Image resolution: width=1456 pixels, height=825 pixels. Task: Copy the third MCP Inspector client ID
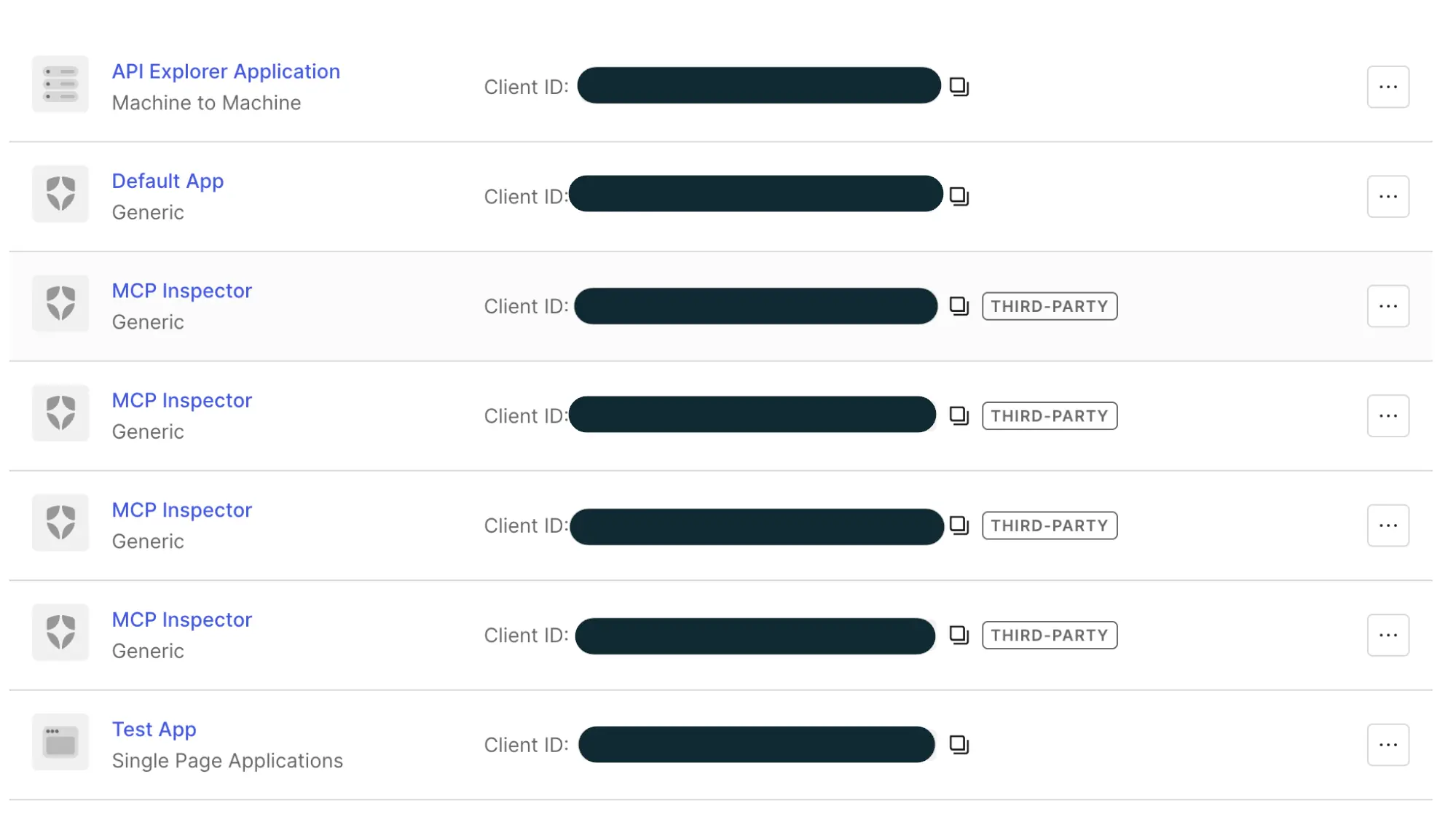click(960, 525)
